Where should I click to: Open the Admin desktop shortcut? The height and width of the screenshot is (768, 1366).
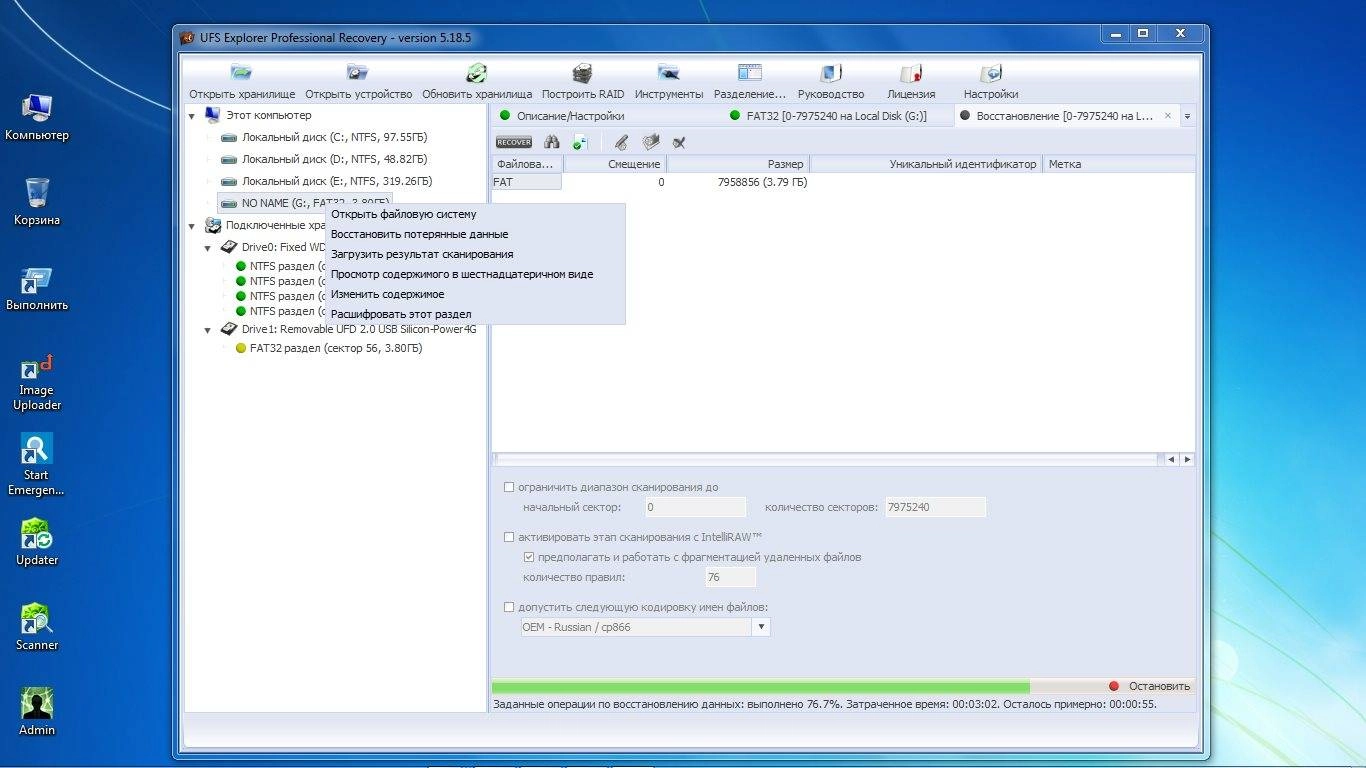coord(37,712)
